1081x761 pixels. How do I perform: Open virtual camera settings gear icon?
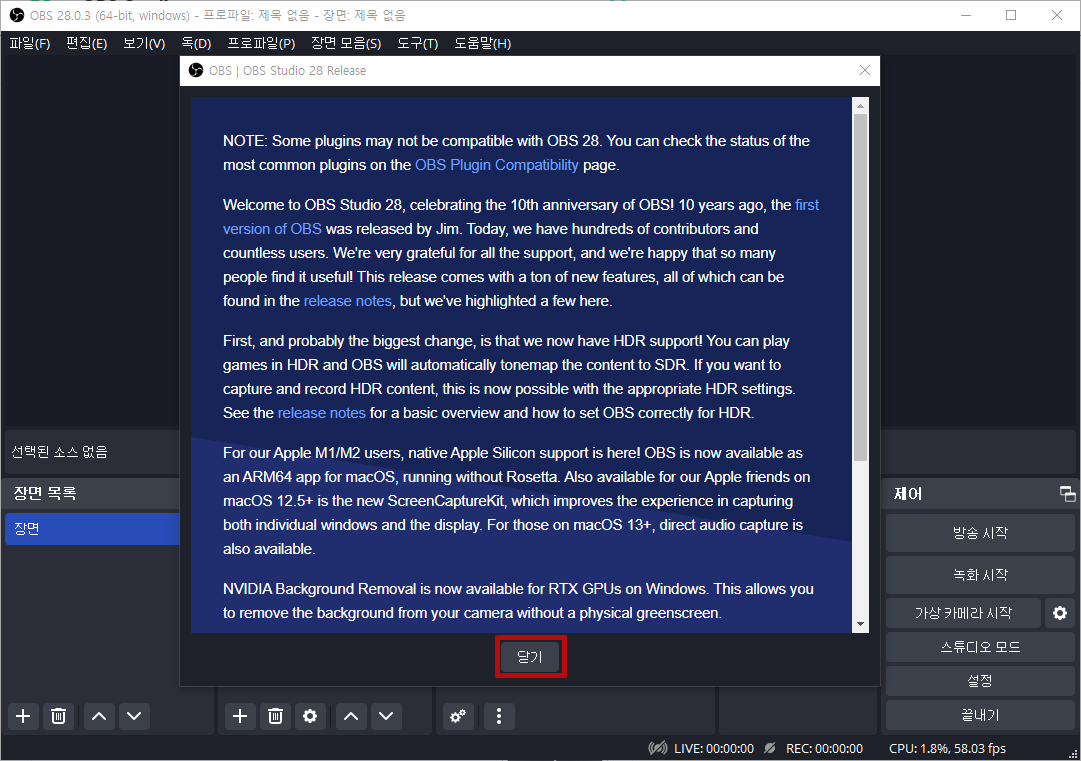(1060, 613)
